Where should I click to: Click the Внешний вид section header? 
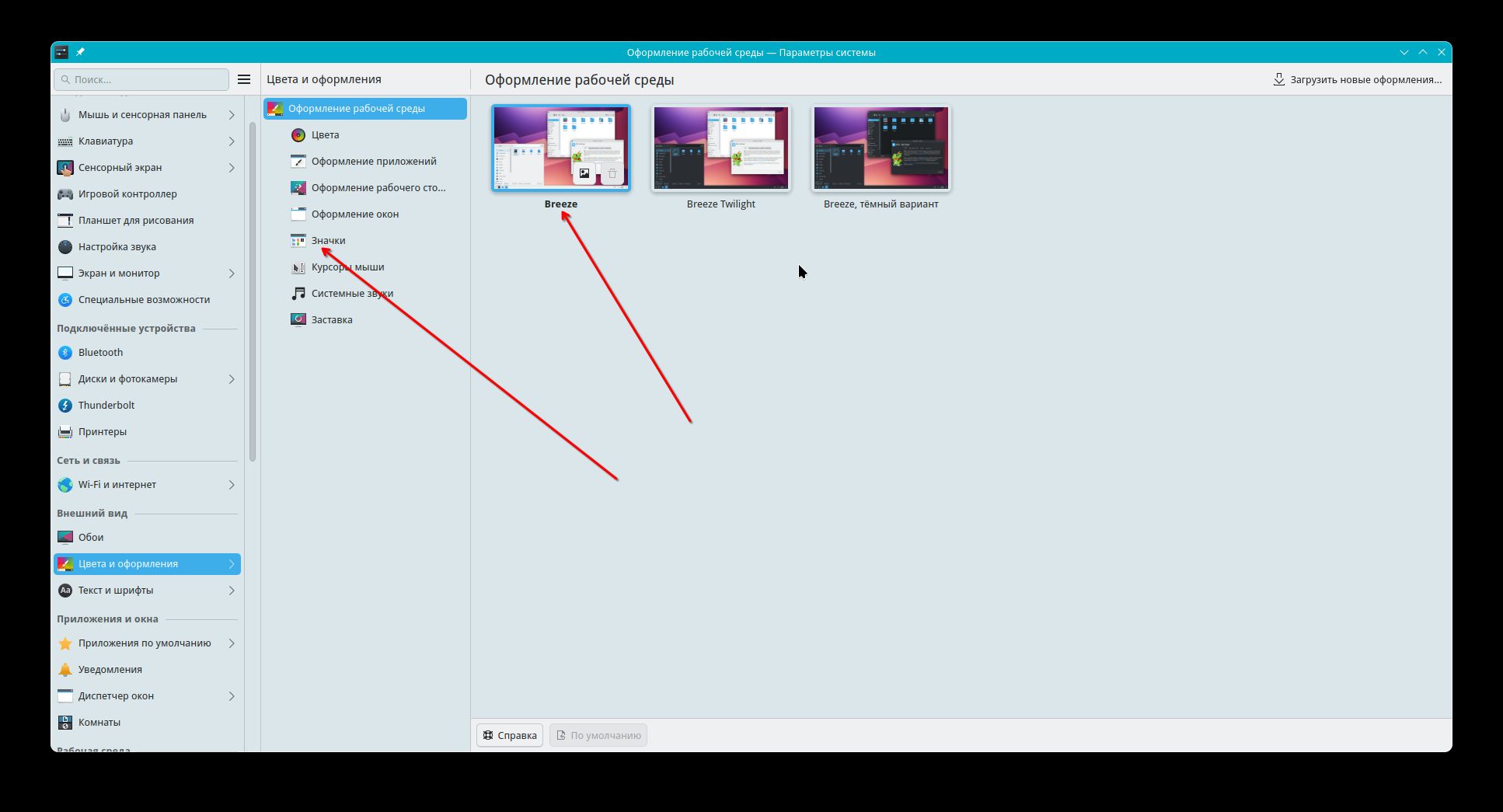coord(92,514)
